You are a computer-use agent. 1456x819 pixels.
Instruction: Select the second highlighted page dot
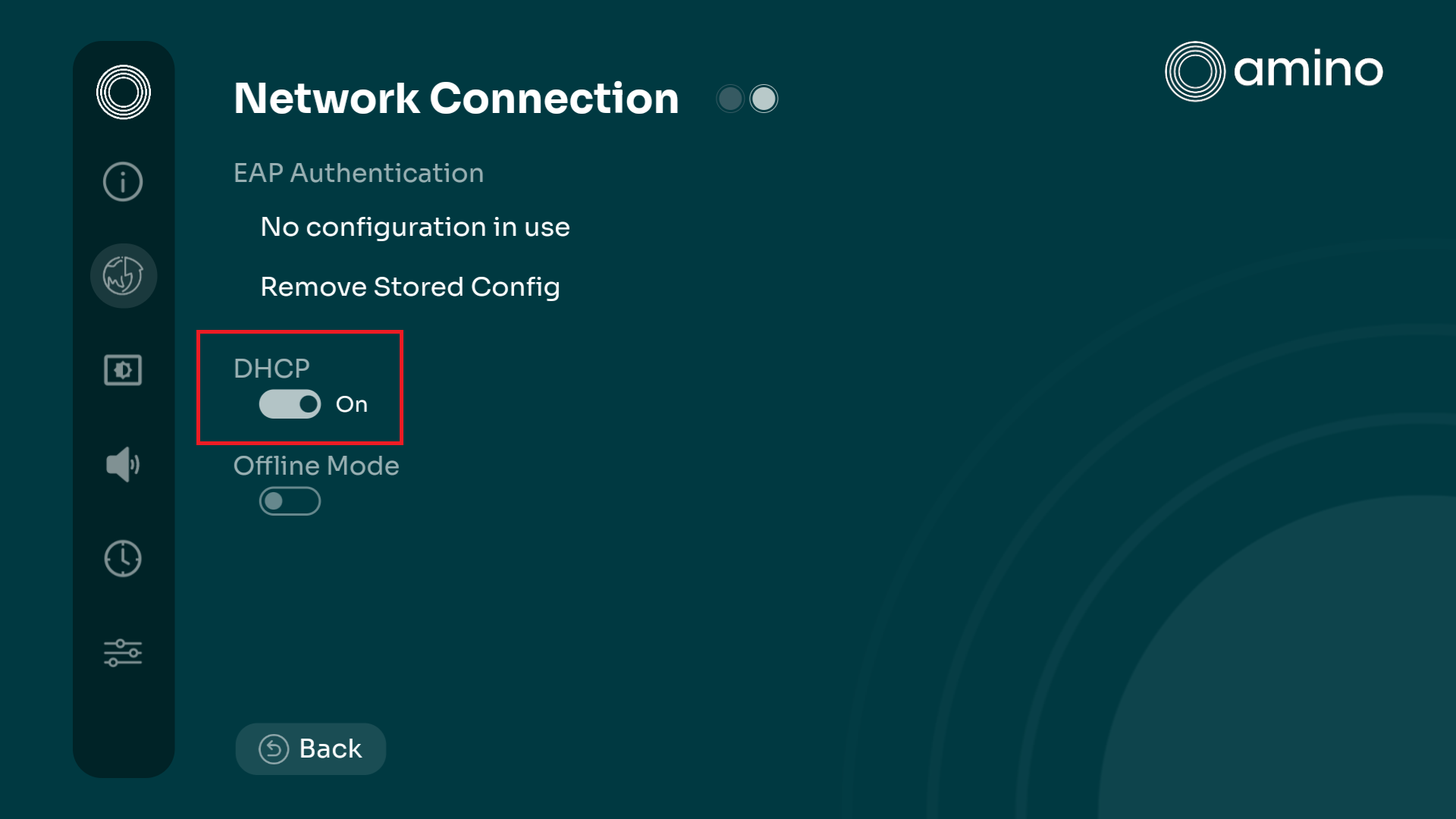[x=764, y=99]
